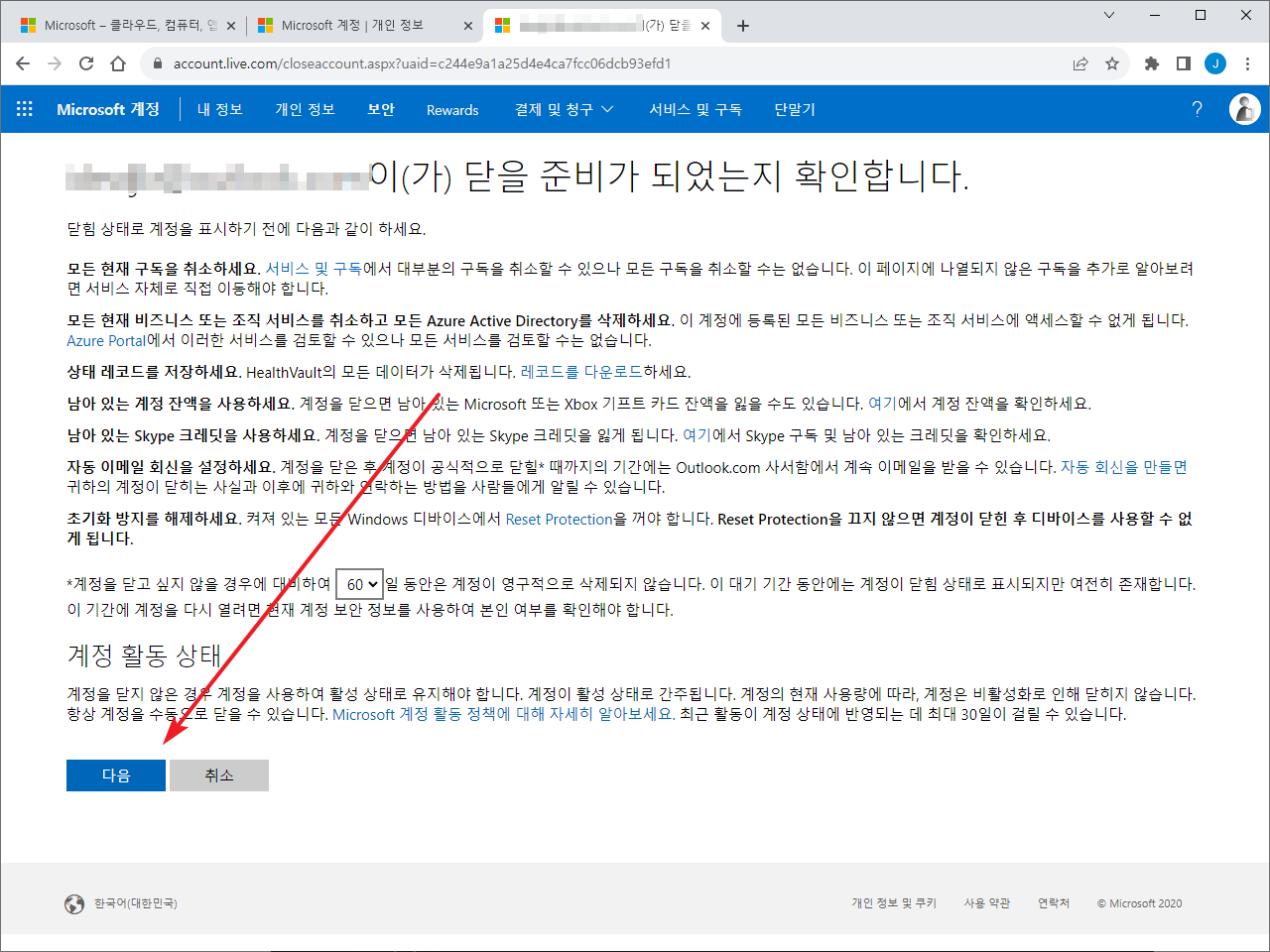1270x952 pixels.
Task: Click 자동 회신을 만들면 link
Action: pos(1124,467)
